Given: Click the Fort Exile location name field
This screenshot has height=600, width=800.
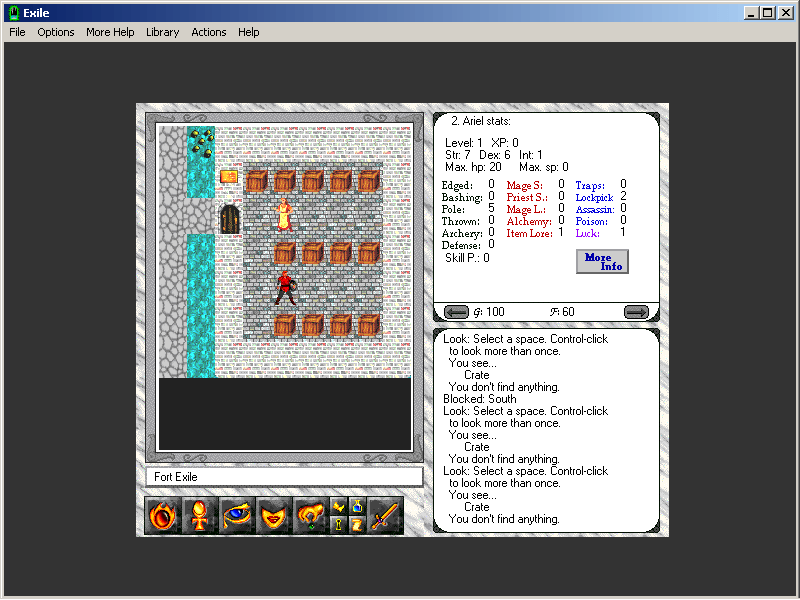Looking at the screenshot, I should tap(284, 477).
